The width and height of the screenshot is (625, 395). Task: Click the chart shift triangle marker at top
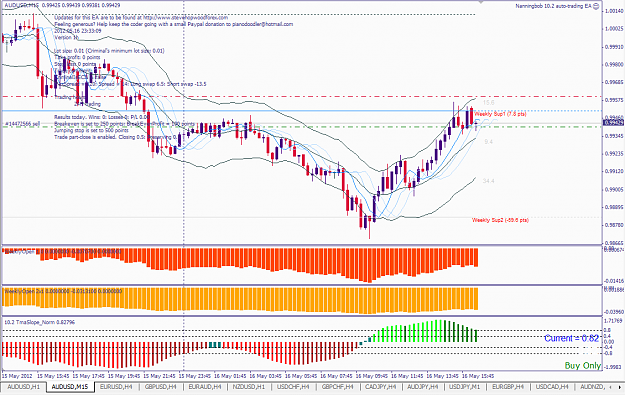(x=481, y=2)
